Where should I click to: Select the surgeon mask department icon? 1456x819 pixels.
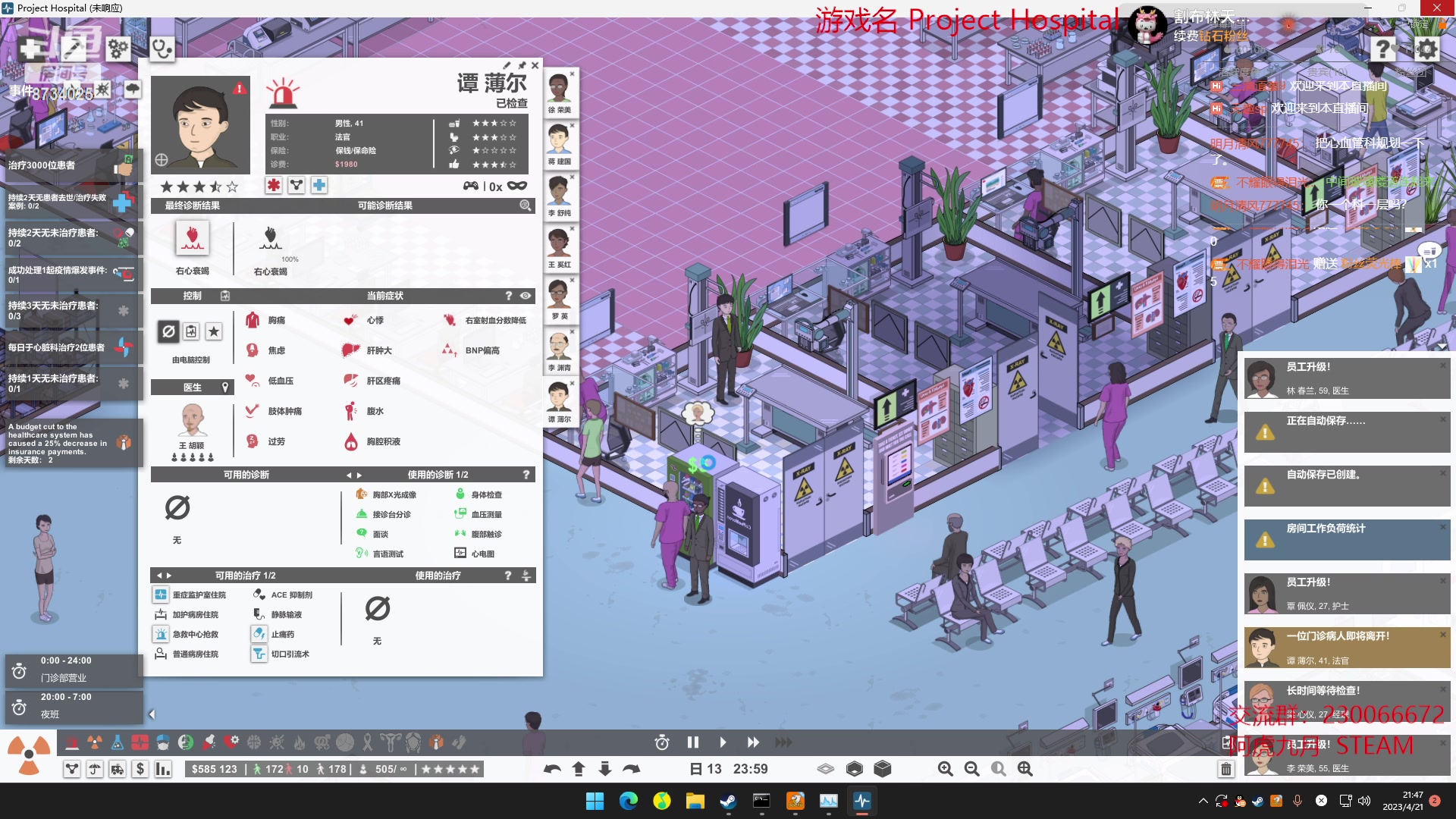[x=163, y=742]
